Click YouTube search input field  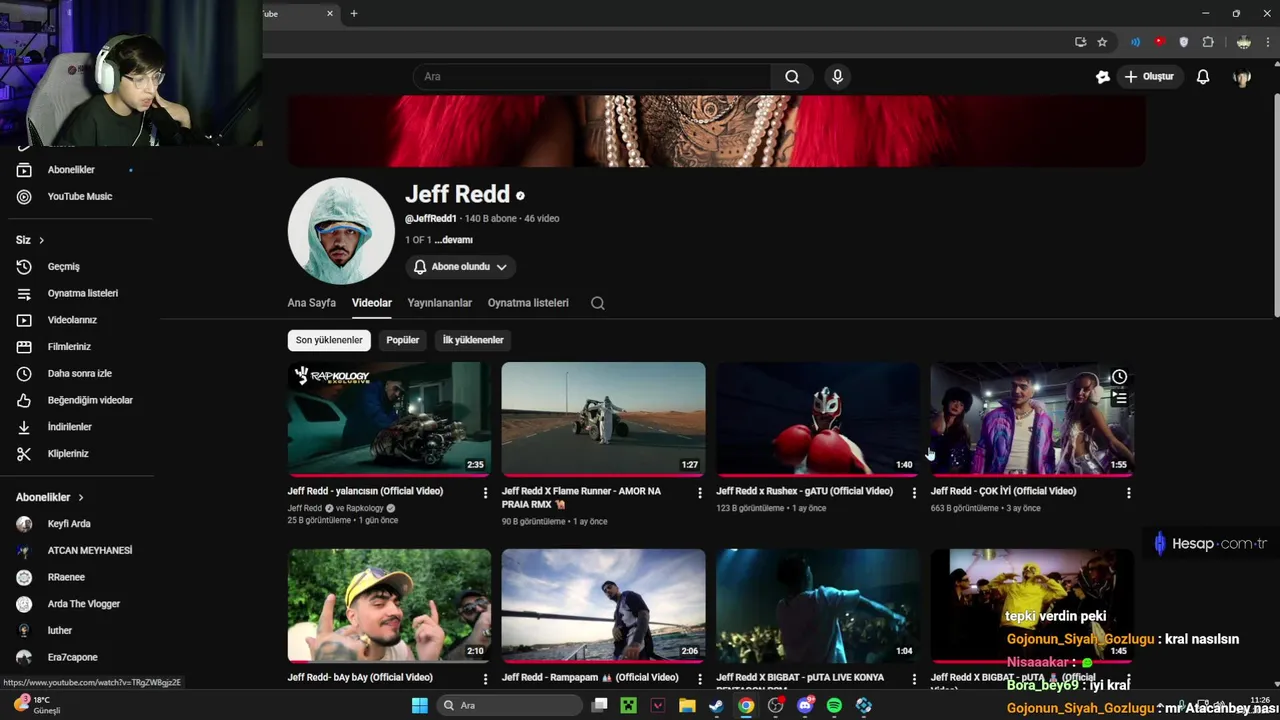tap(592, 77)
